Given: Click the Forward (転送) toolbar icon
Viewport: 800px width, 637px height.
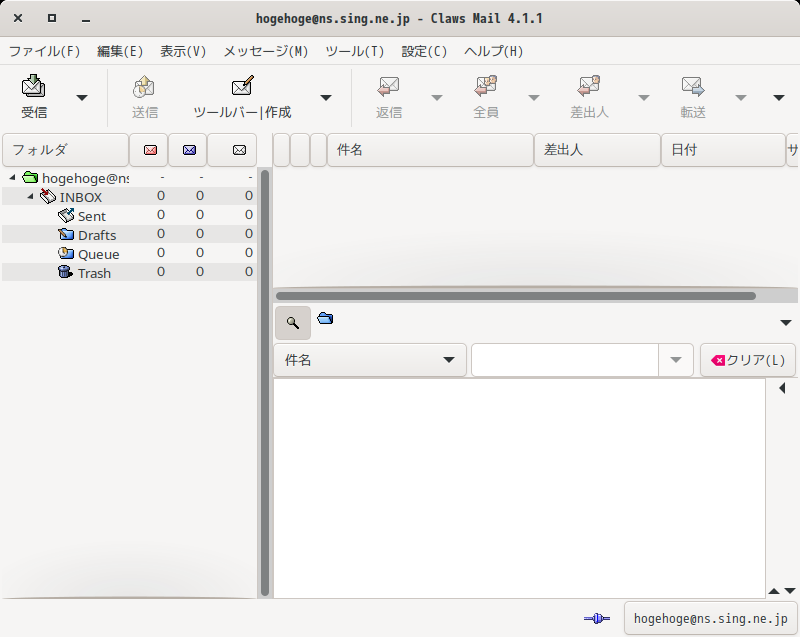Looking at the screenshot, I should 693,97.
